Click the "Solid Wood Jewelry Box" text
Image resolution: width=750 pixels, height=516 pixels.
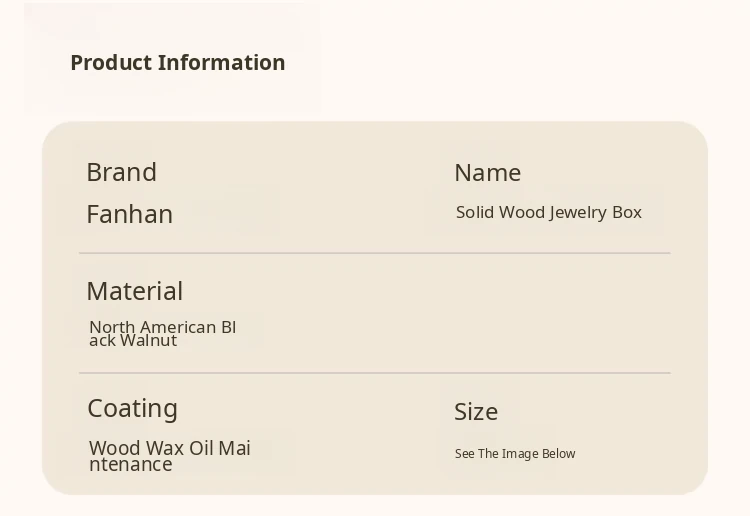[x=548, y=212]
